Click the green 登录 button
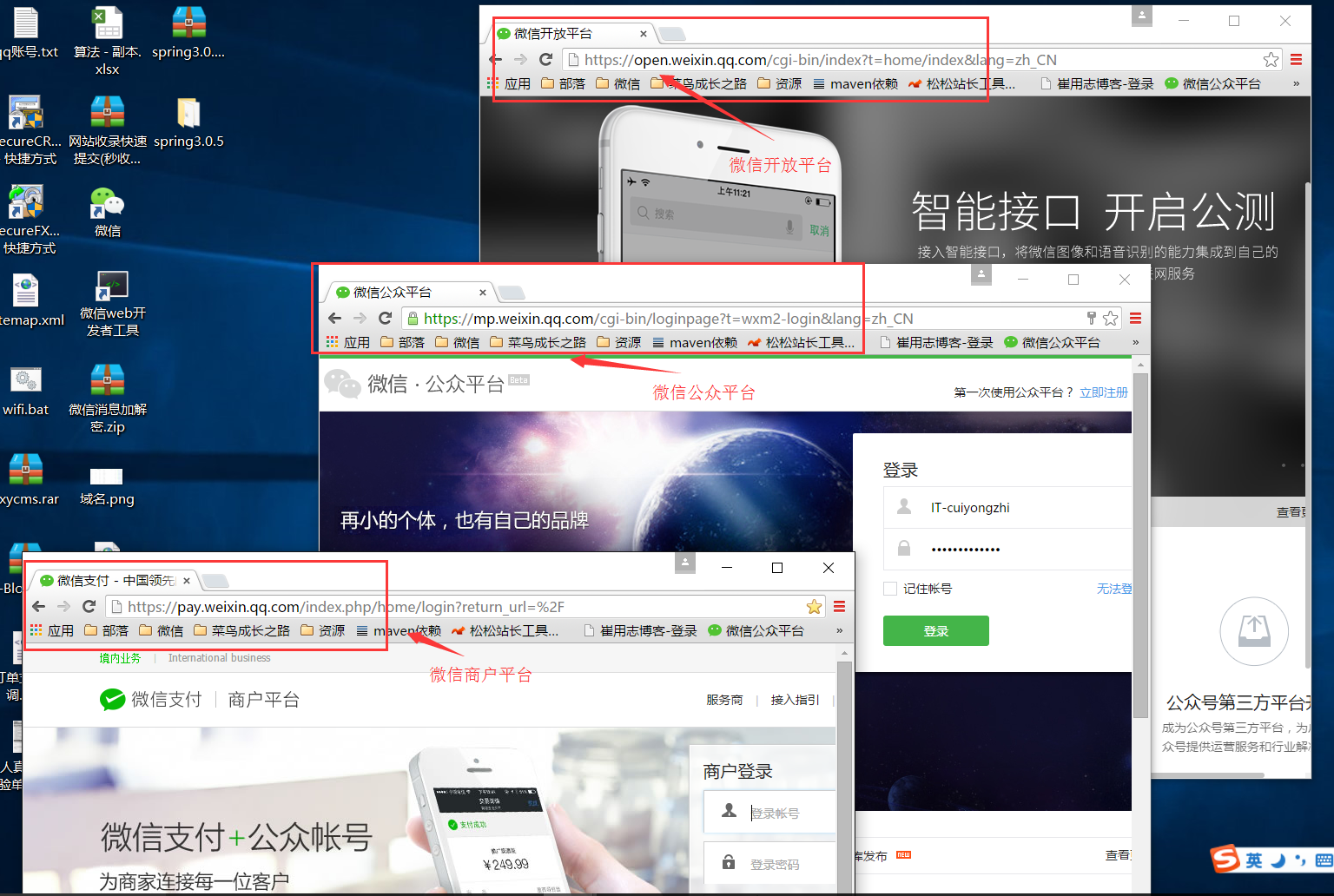Viewport: 1334px width, 896px height. (935, 631)
